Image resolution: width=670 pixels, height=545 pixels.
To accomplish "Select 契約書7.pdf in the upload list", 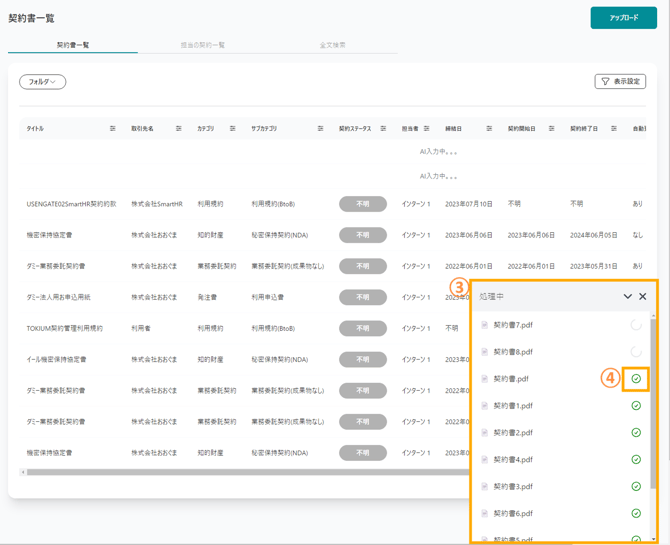I will point(513,325).
